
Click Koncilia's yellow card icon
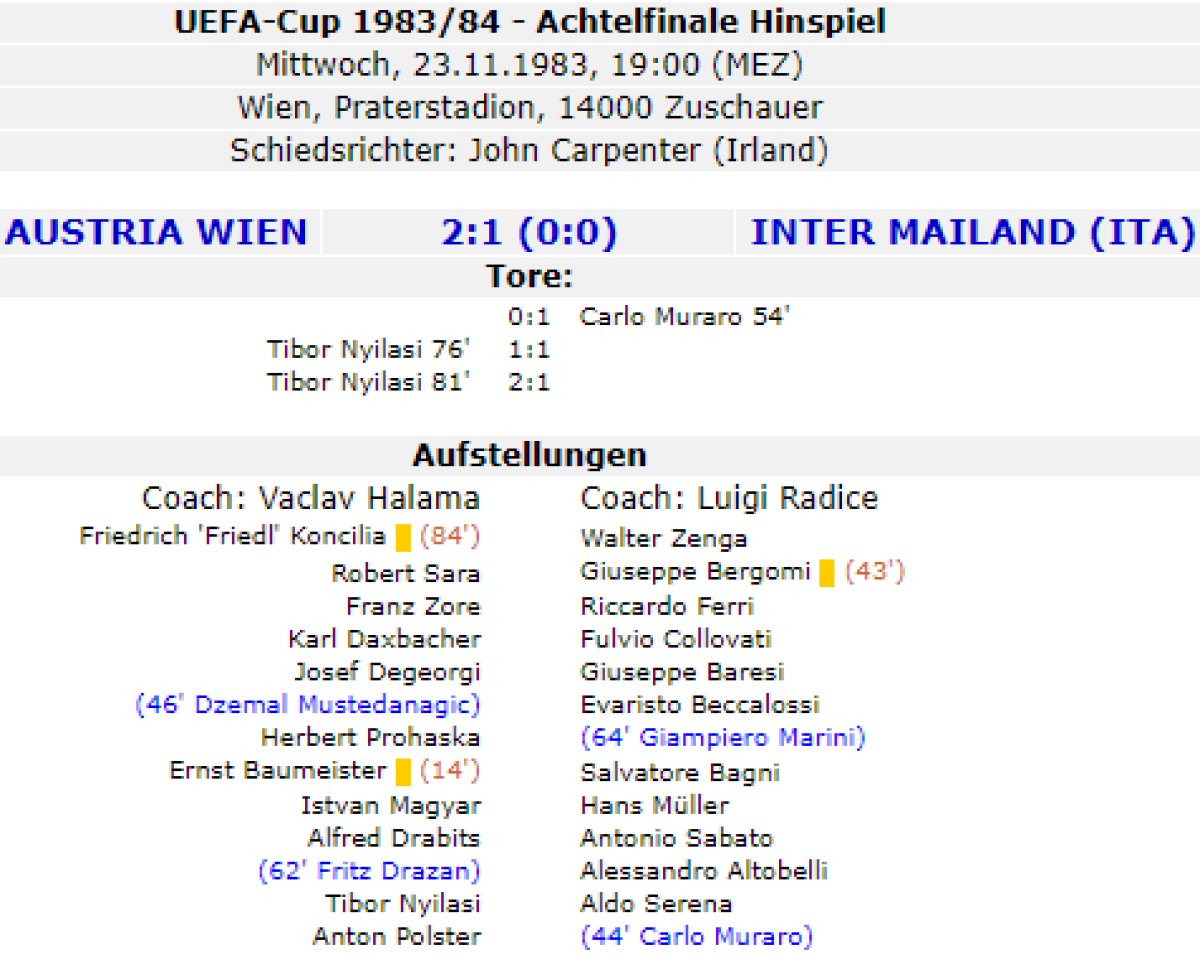pos(403,537)
